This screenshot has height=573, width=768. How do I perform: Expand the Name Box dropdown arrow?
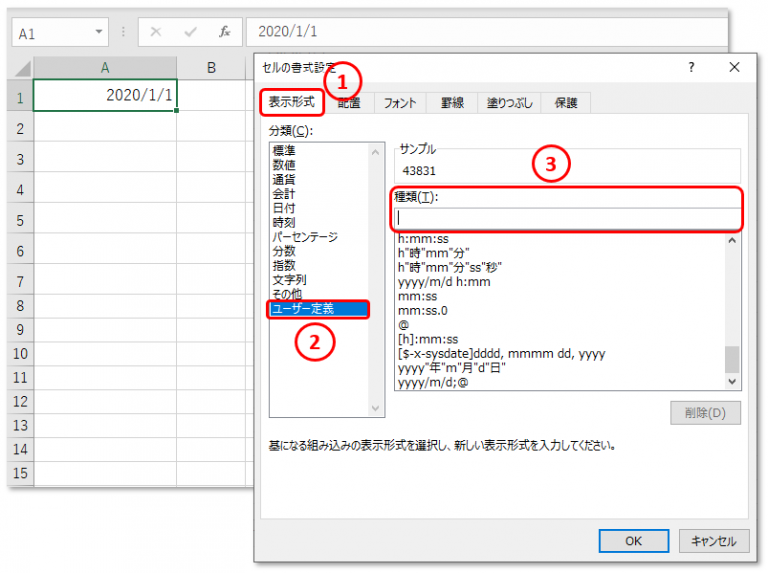point(99,32)
